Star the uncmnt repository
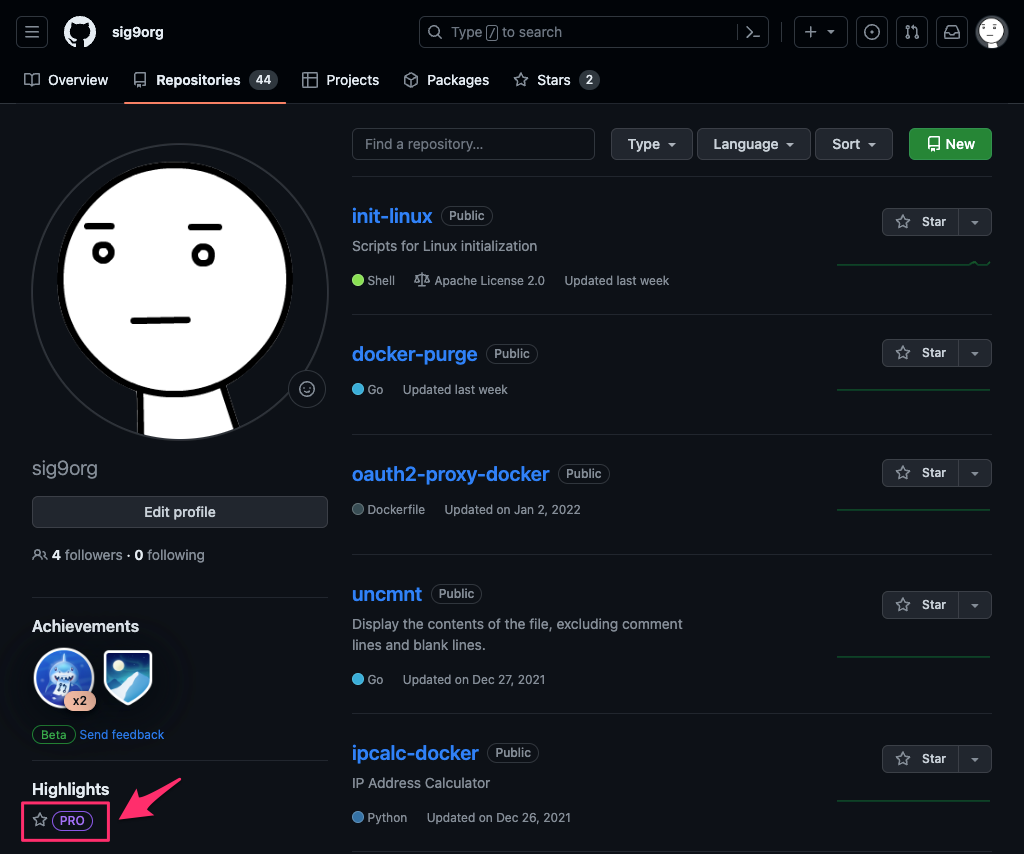Image resolution: width=1024 pixels, height=854 pixels. point(920,605)
